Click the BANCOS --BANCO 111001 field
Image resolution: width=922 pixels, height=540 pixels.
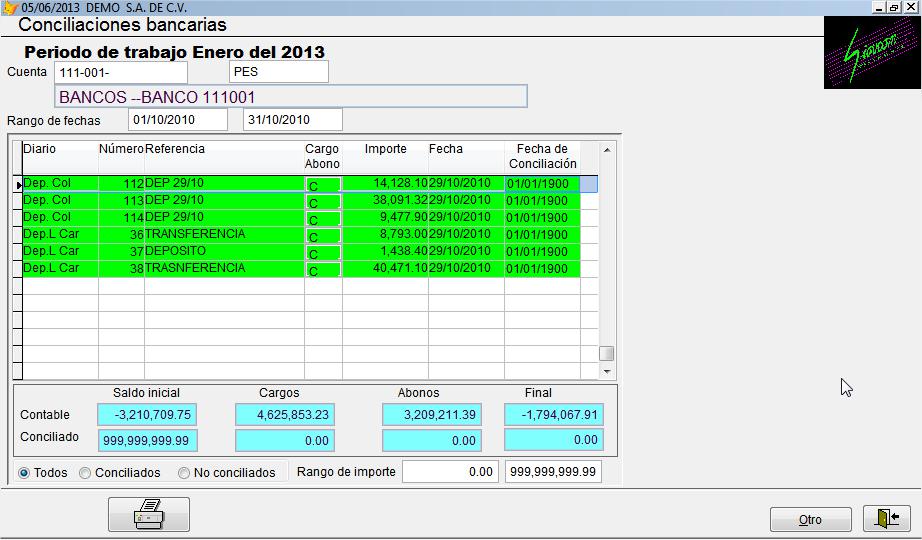coord(291,96)
